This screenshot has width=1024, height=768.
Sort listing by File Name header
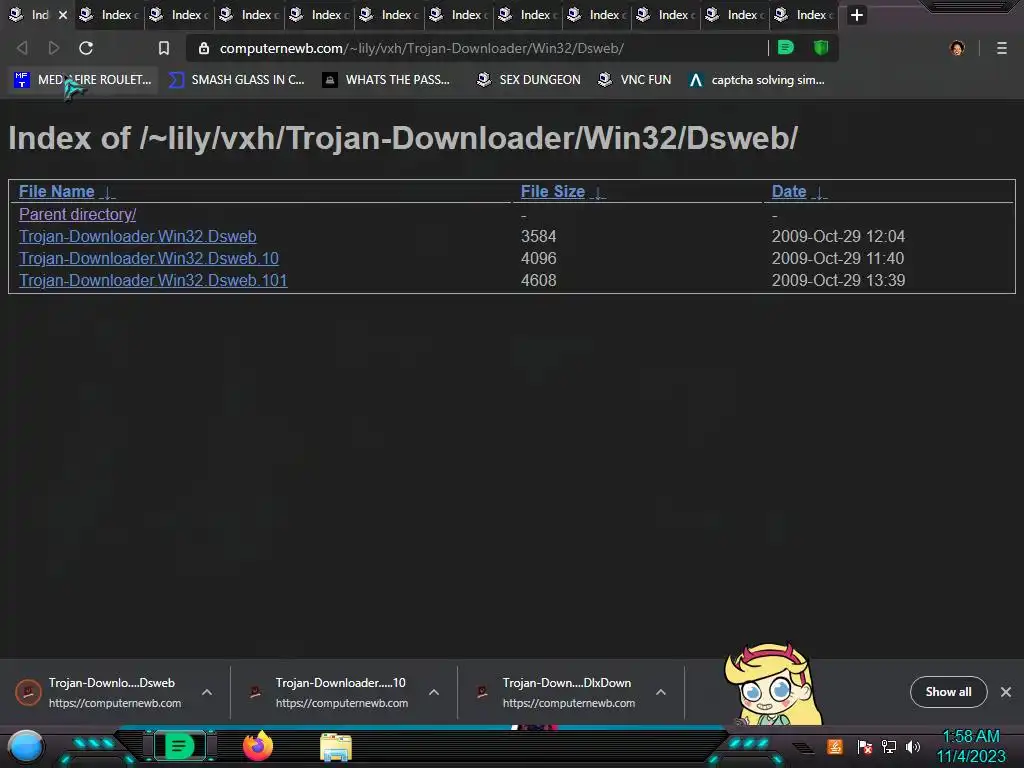(x=57, y=191)
